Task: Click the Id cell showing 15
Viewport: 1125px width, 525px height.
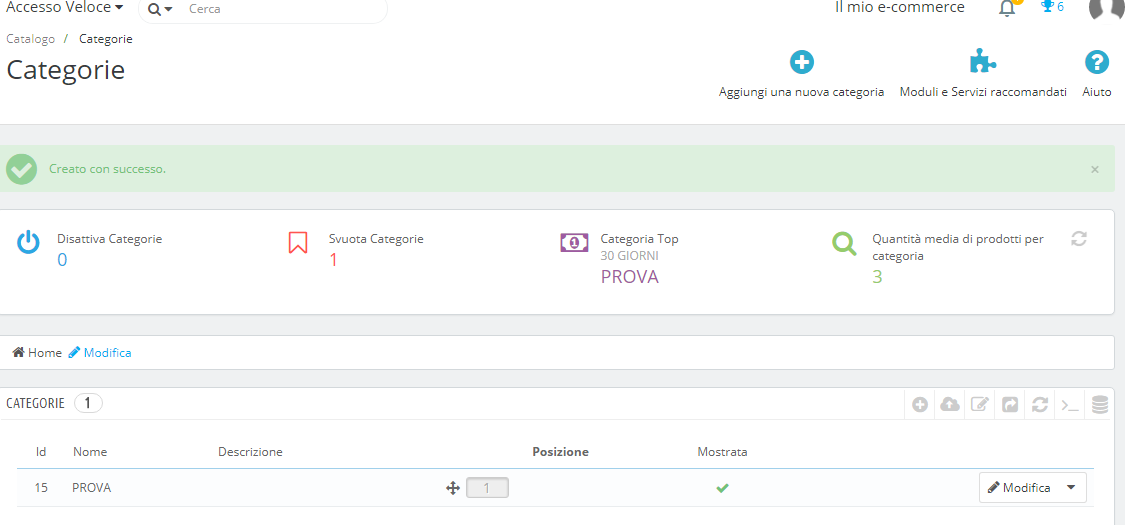Action: (42, 488)
